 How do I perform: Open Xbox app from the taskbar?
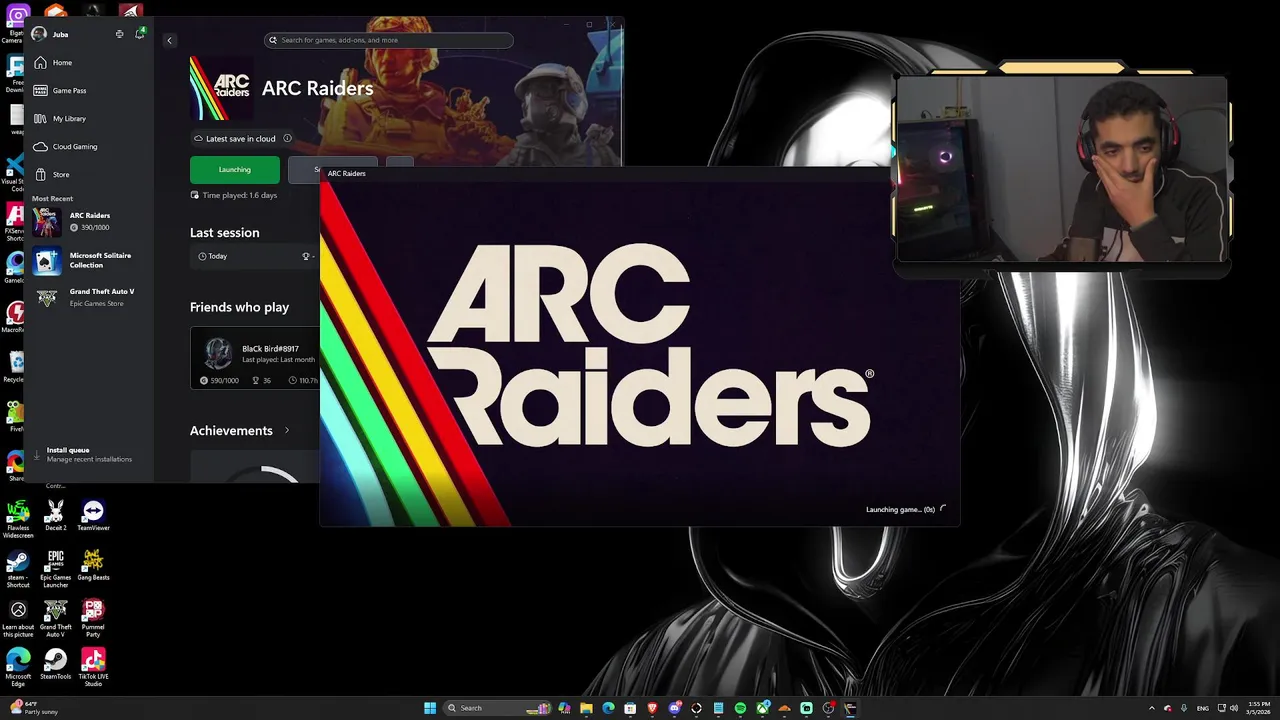[763, 708]
